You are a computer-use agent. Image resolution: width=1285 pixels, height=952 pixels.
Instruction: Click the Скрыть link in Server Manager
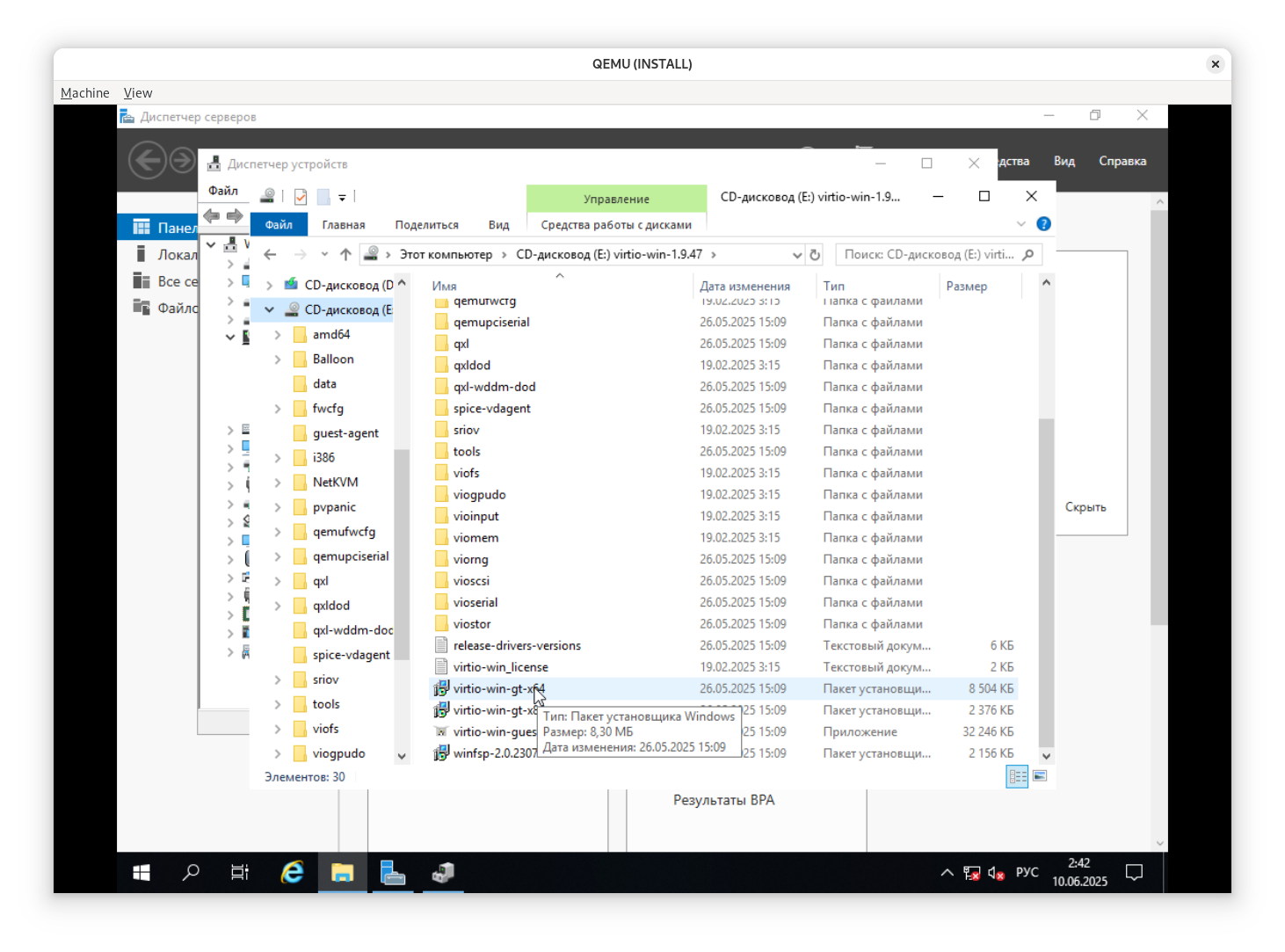(x=1085, y=508)
